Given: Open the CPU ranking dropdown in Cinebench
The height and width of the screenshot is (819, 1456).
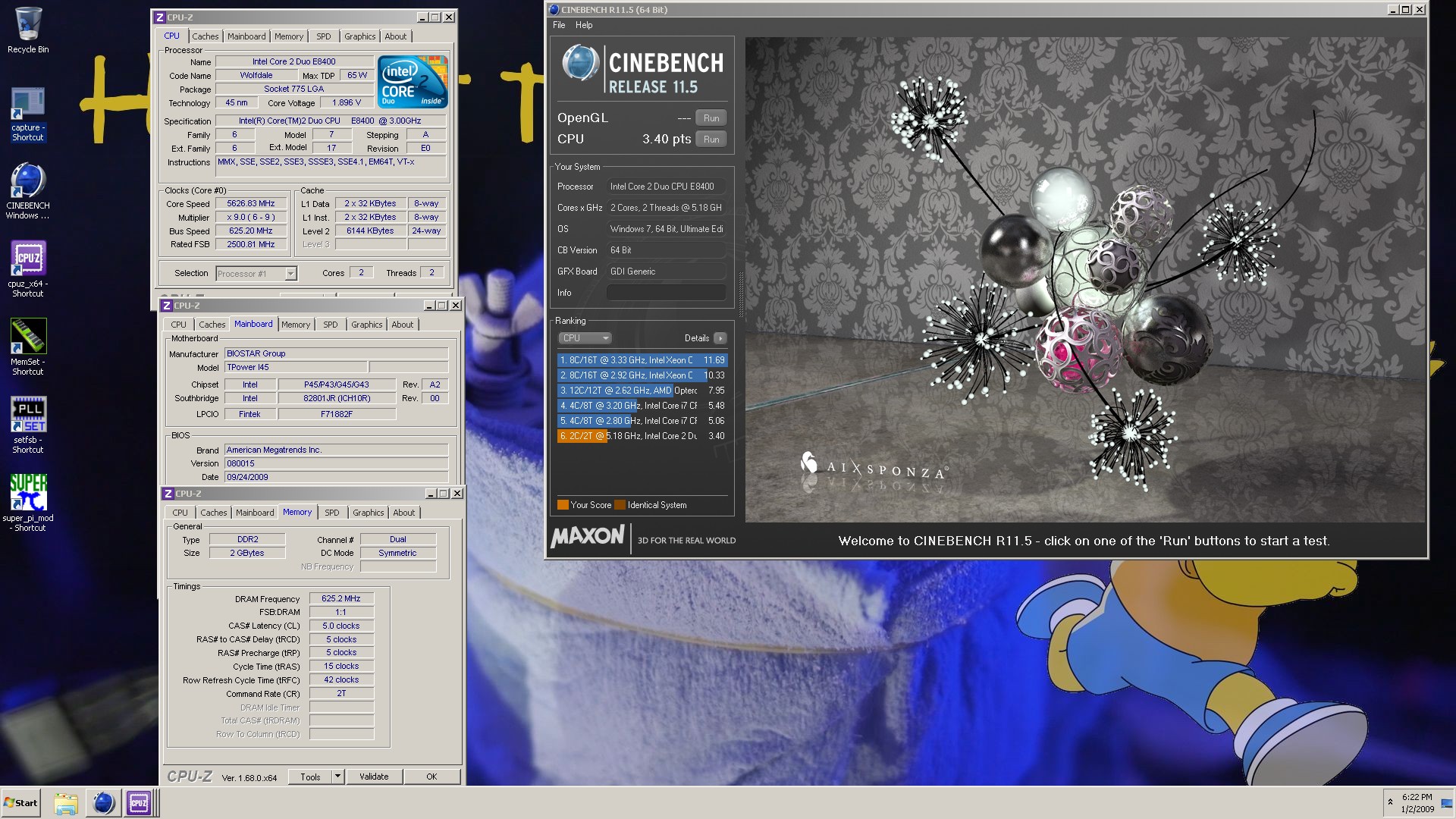Looking at the screenshot, I should [585, 338].
